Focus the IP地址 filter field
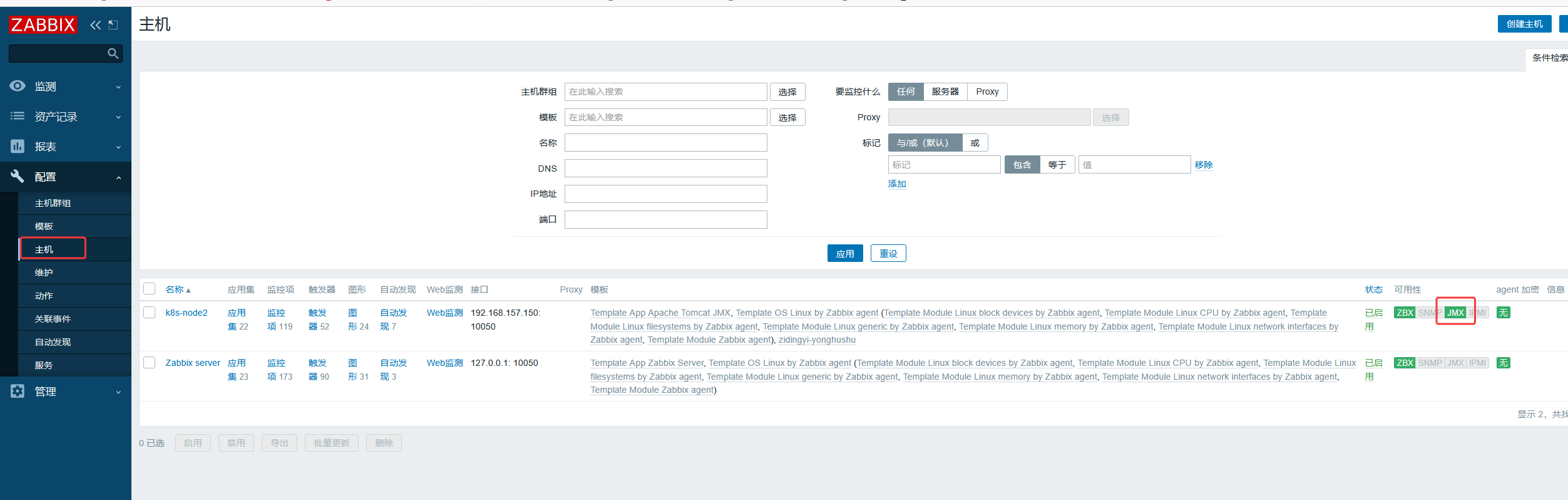The image size is (1568, 500). 666,194
